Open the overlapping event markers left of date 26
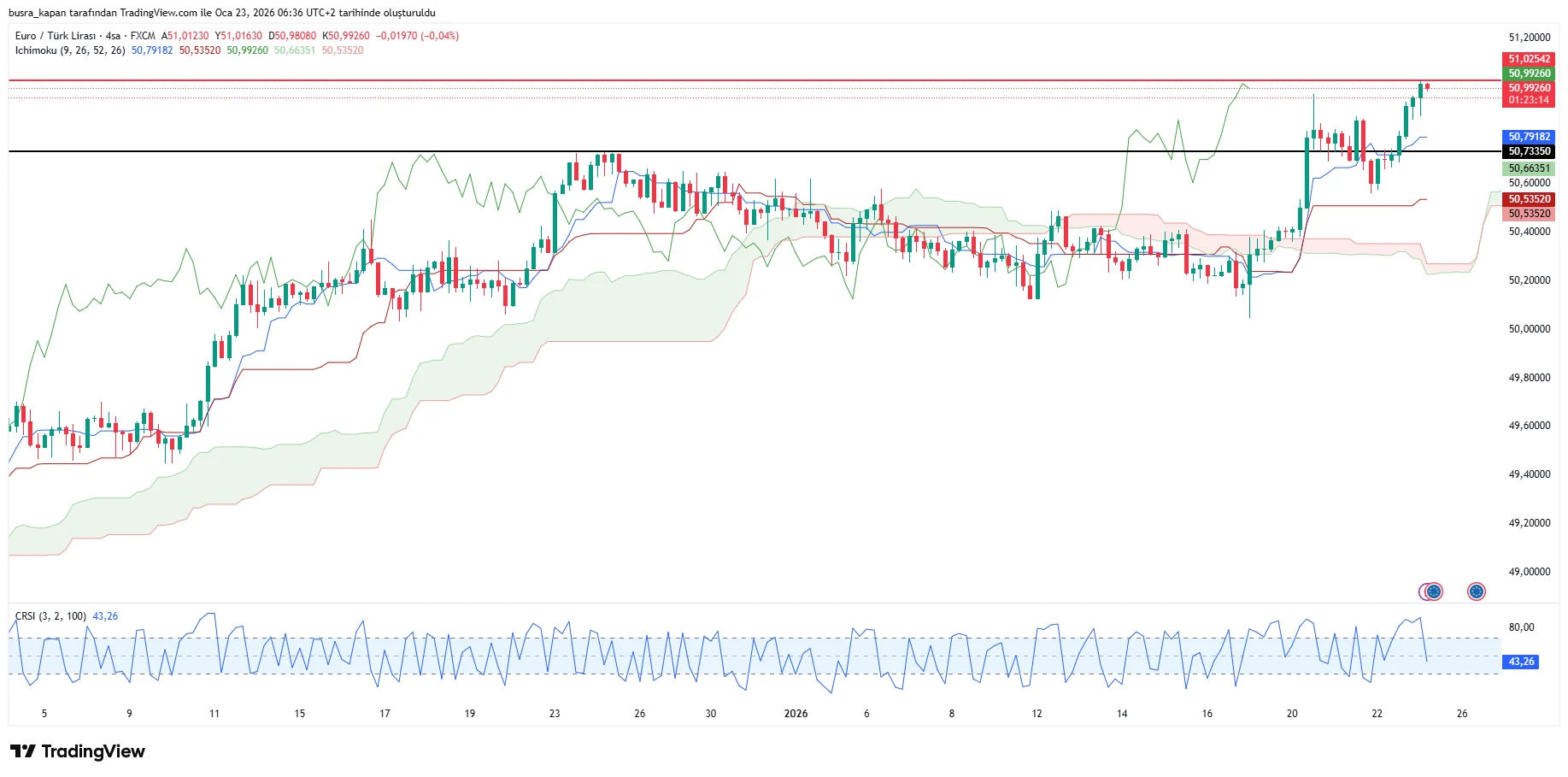Image resolution: width=1568 pixels, height=777 pixels. click(1431, 591)
